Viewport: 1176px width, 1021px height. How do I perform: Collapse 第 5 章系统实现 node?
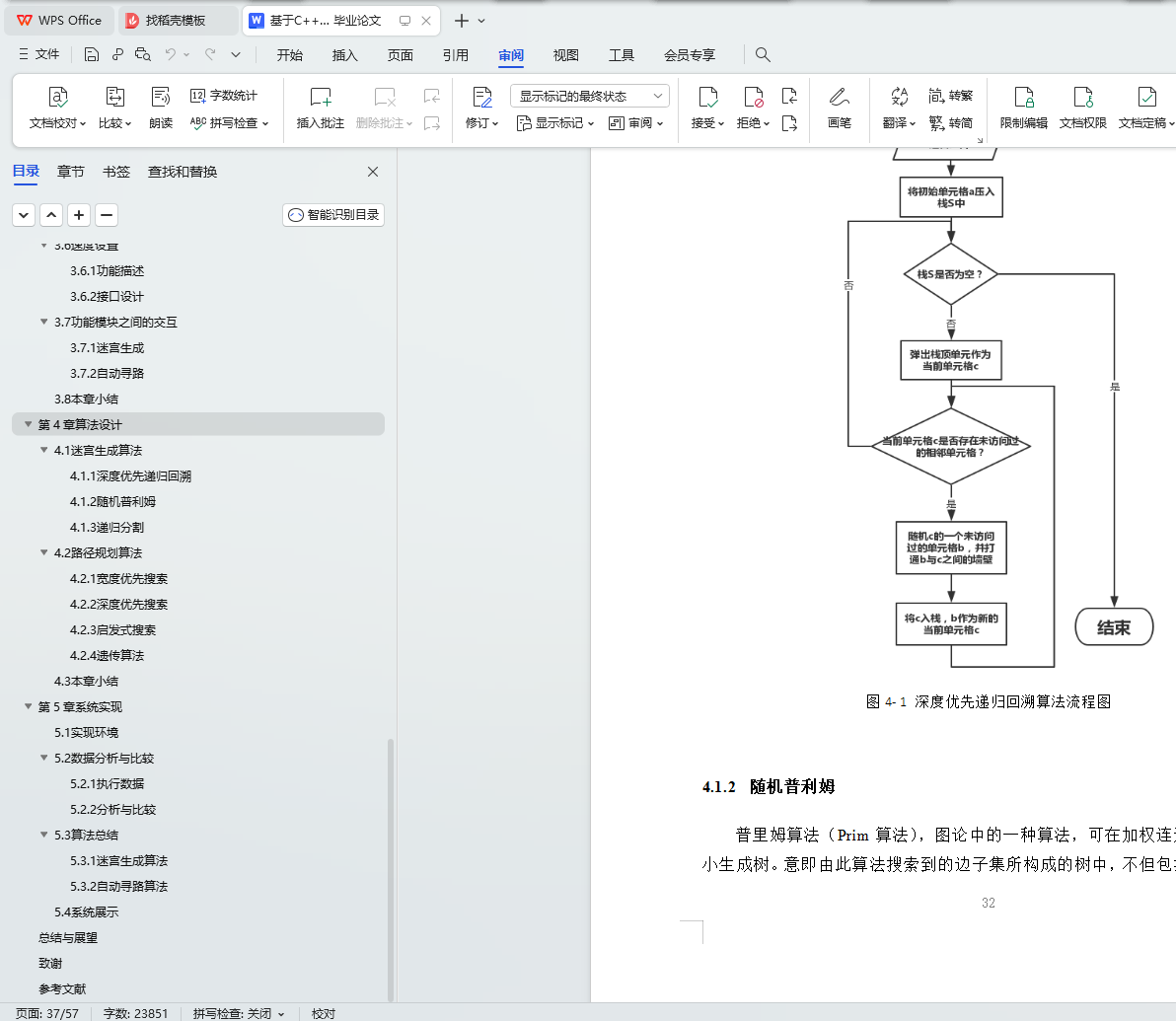coord(28,706)
